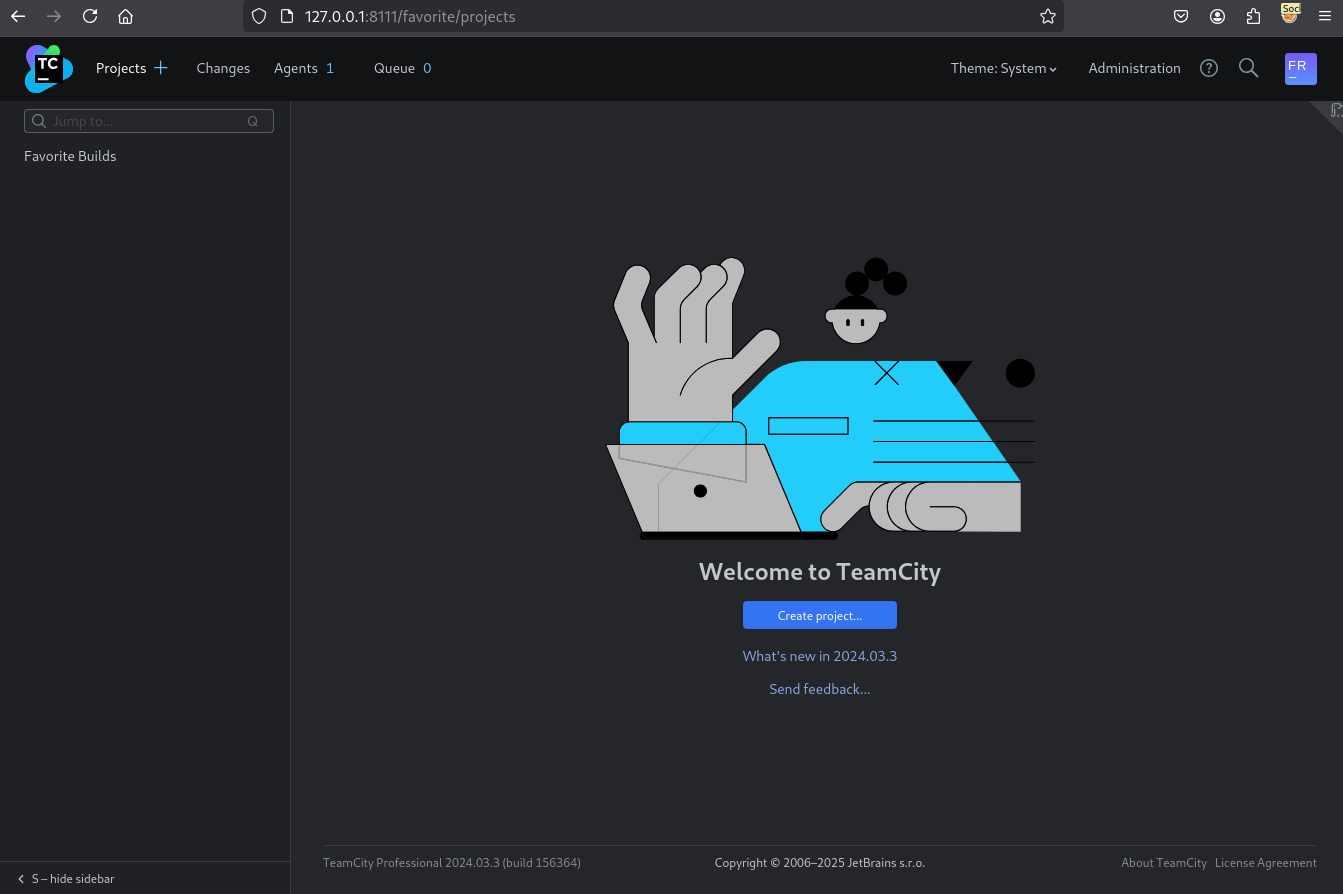Open the help question mark icon
1343x894 pixels.
(1209, 68)
